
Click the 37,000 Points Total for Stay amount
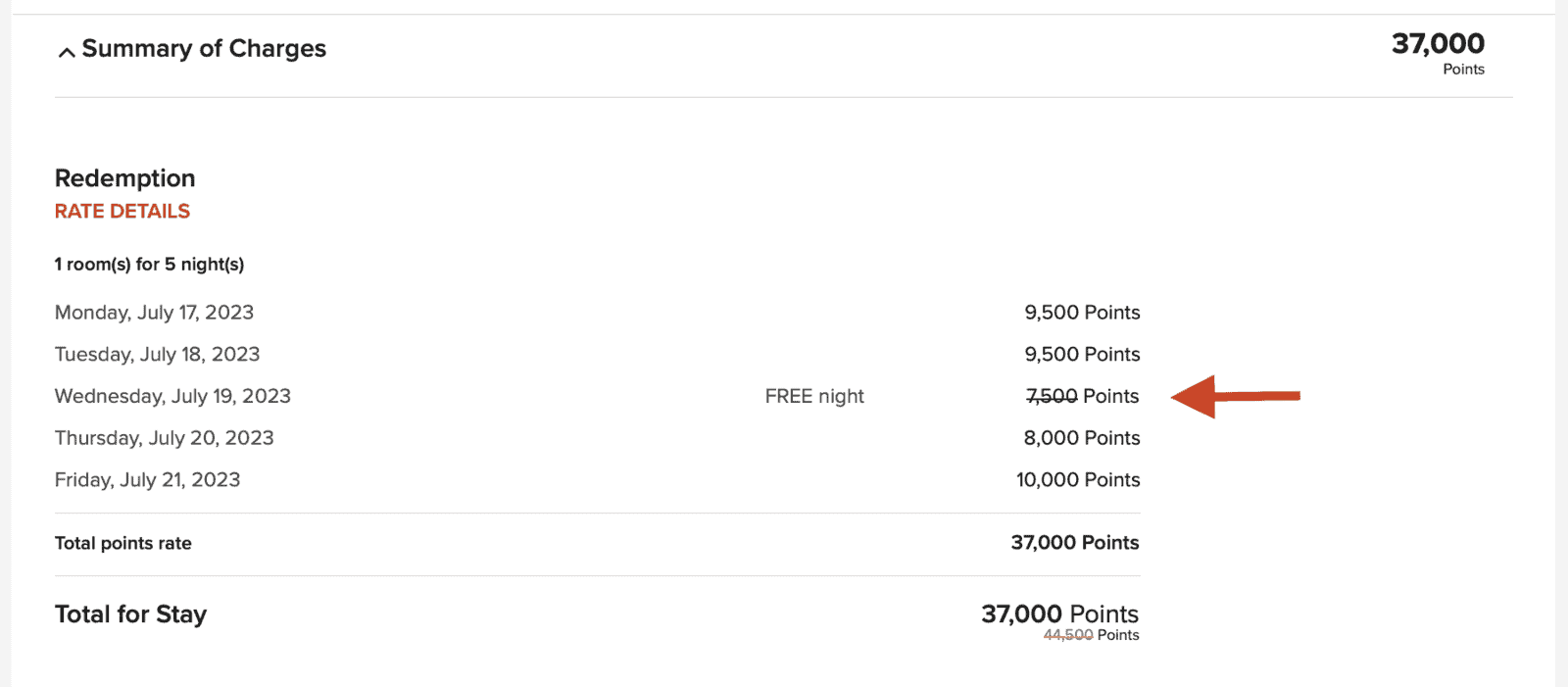click(1059, 613)
